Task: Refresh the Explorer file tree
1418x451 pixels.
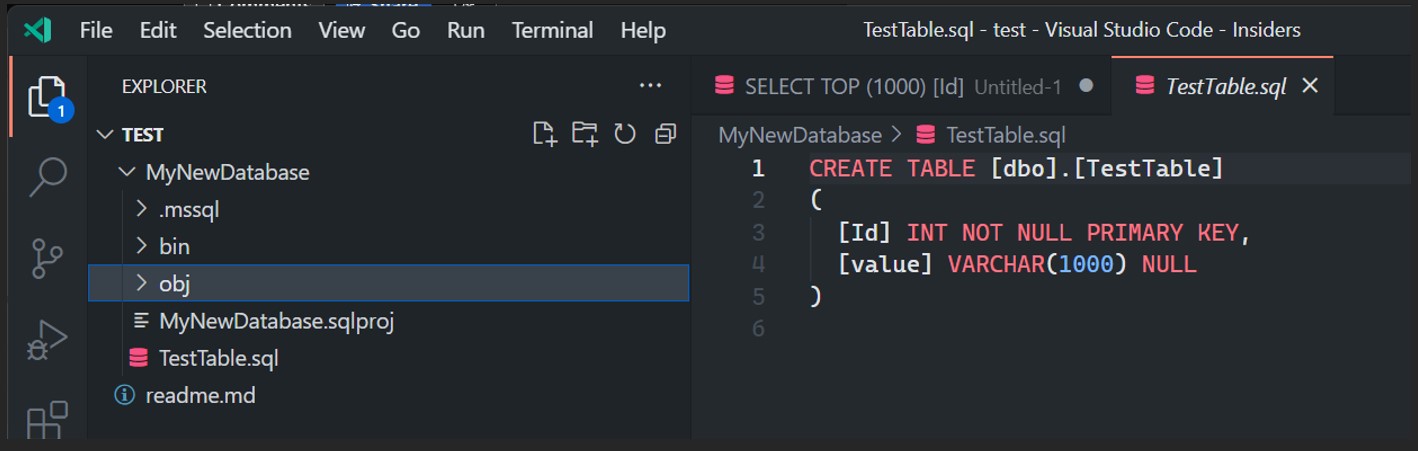Action: pyautogui.click(x=625, y=134)
